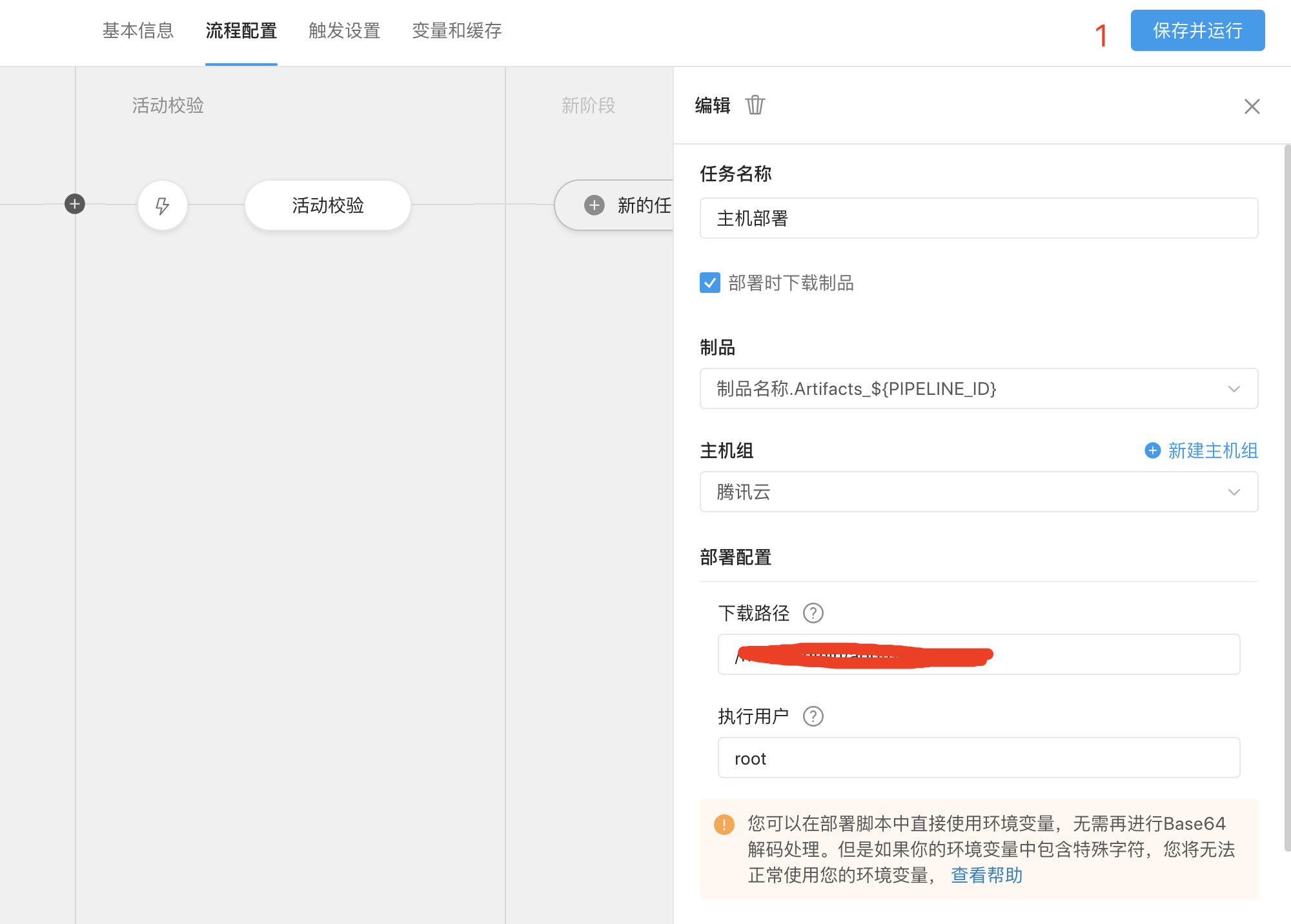Click help icon next to 下载路径

813,613
